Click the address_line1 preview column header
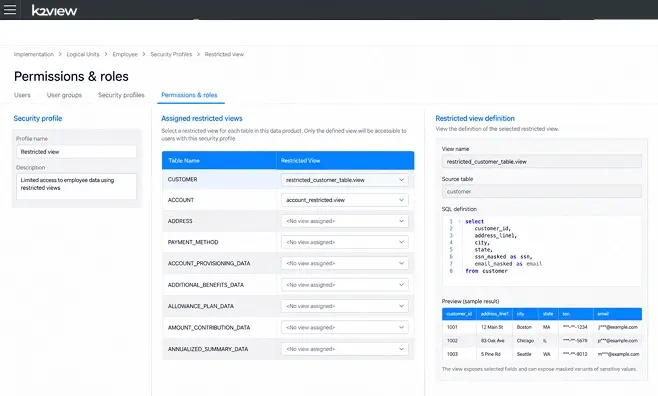The height and width of the screenshot is (396, 658). point(494,314)
